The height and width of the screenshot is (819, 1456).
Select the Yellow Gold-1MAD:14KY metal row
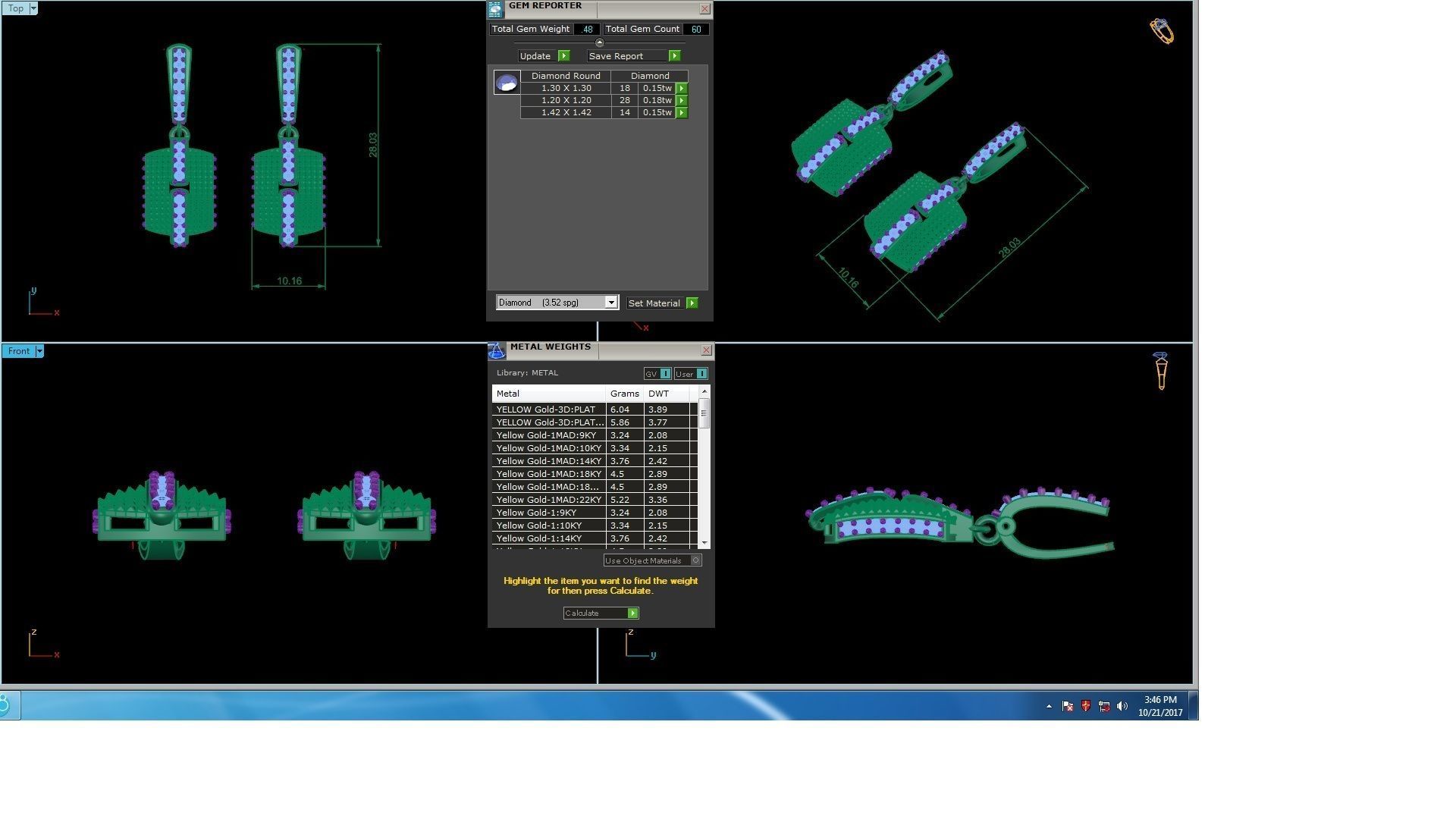click(548, 461)
